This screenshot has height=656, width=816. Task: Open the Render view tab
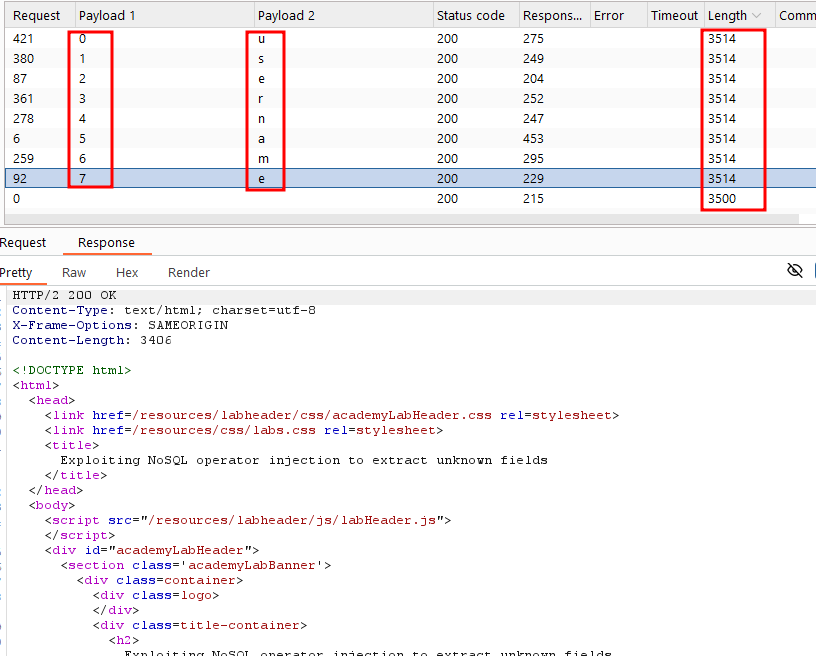pyautogui.click(x=189, y=273)
